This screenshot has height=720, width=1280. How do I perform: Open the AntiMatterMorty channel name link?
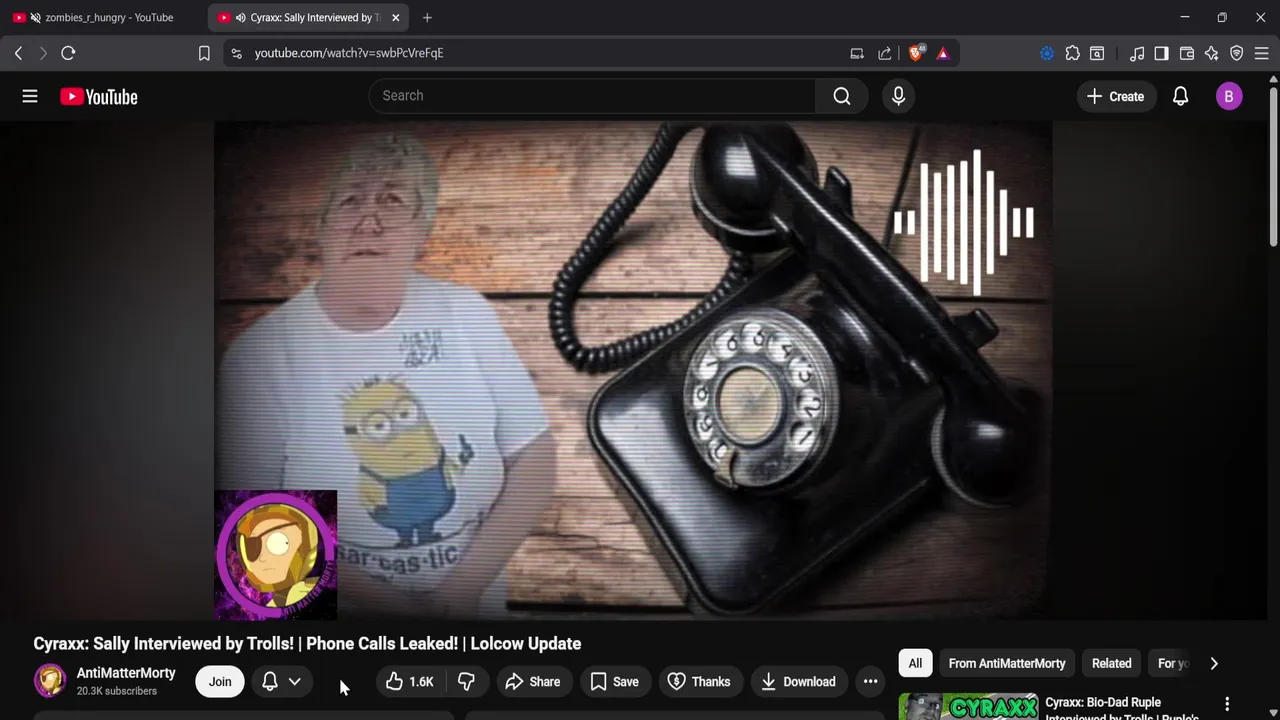point(126,673)
